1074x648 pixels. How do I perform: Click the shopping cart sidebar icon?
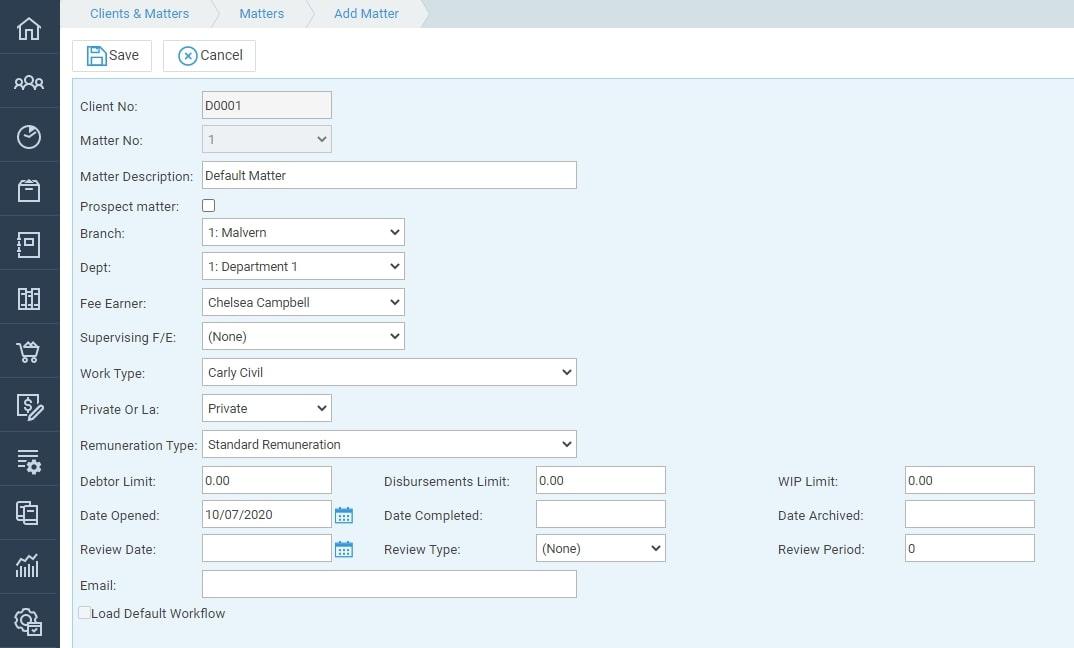coord(29,352)
